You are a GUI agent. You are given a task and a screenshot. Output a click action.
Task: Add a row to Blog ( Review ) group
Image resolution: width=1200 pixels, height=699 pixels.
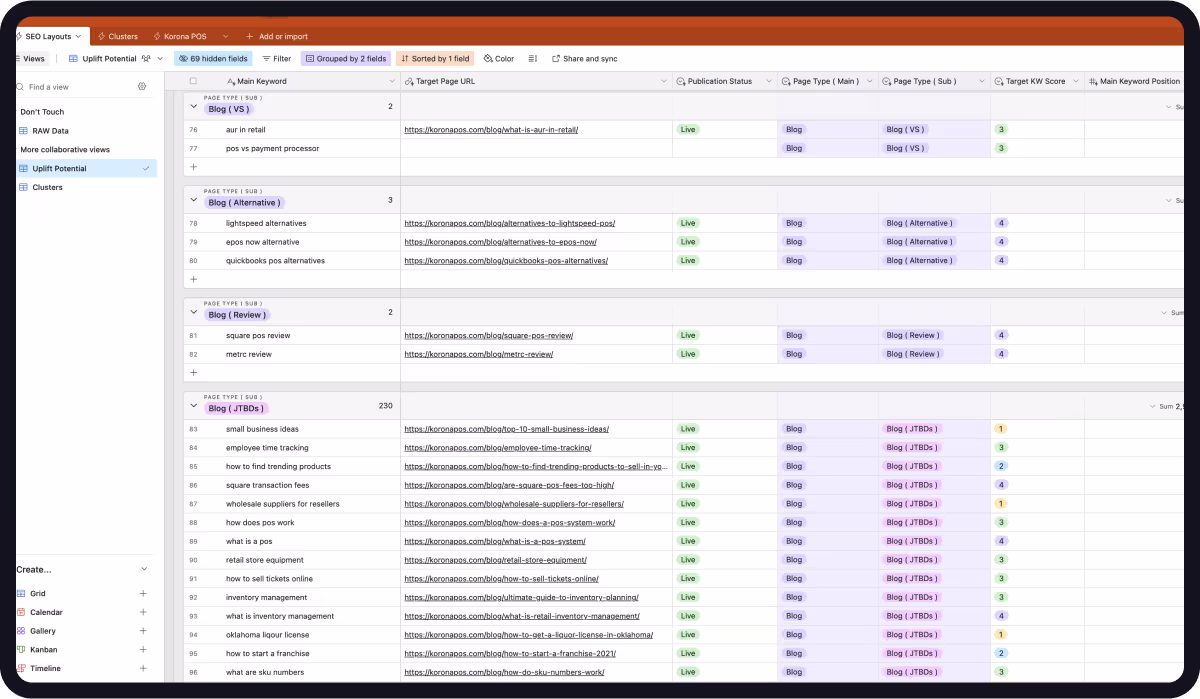(193, 372)
